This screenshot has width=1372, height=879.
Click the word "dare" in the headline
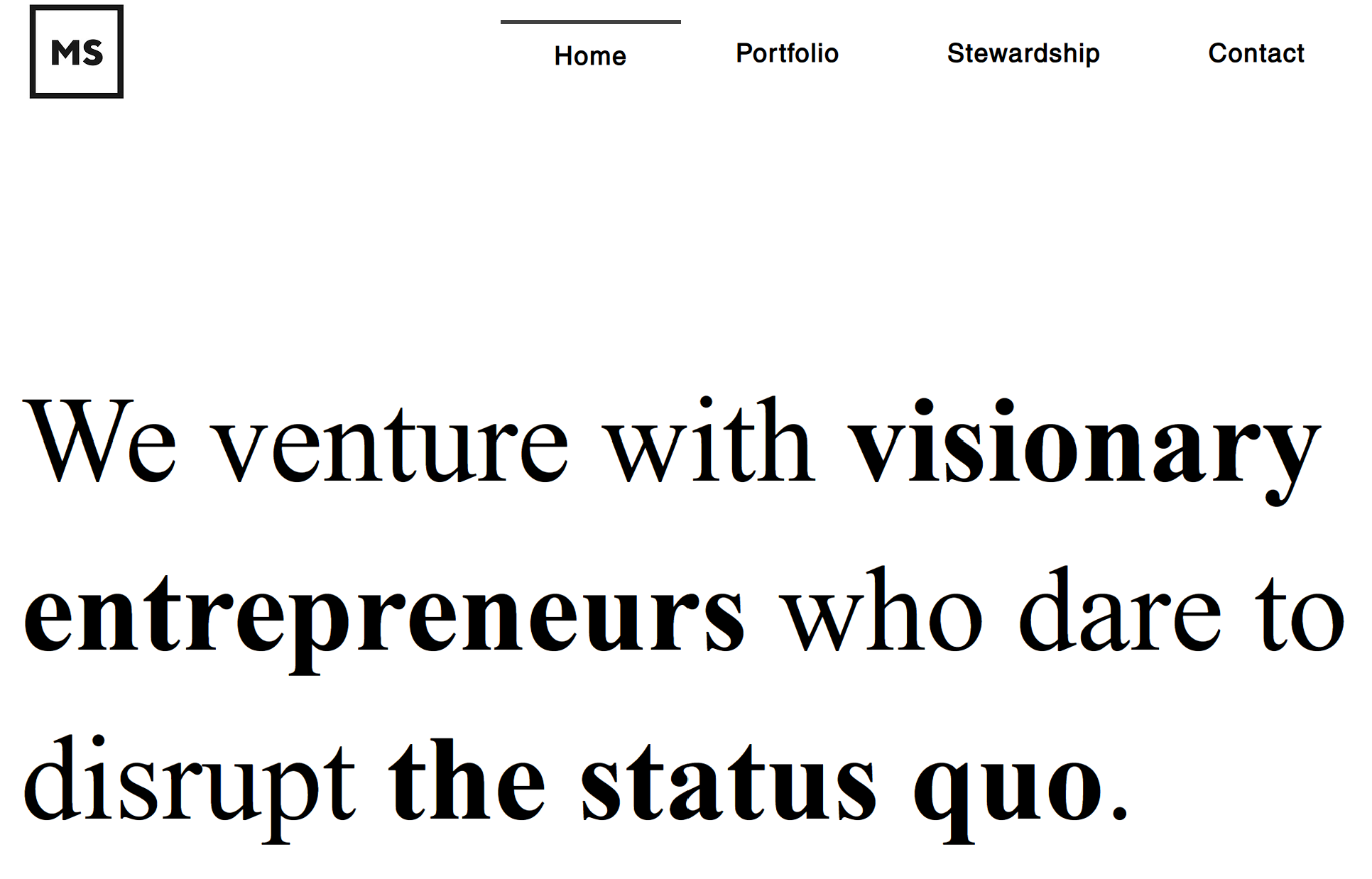(1120, 612)
